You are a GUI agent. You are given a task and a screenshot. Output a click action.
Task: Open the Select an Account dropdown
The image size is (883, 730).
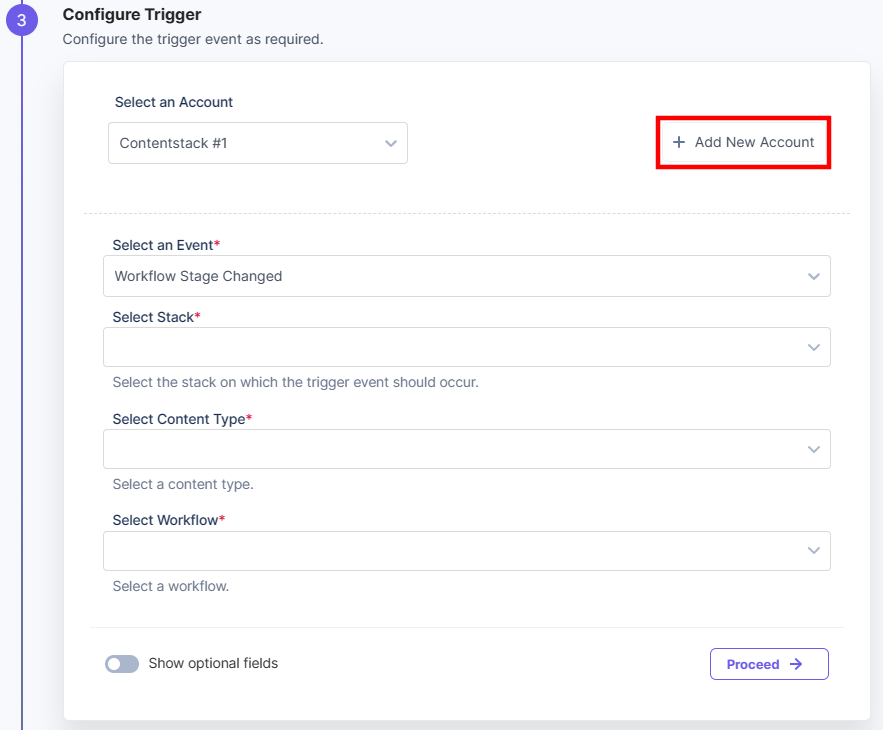[258, 143]
